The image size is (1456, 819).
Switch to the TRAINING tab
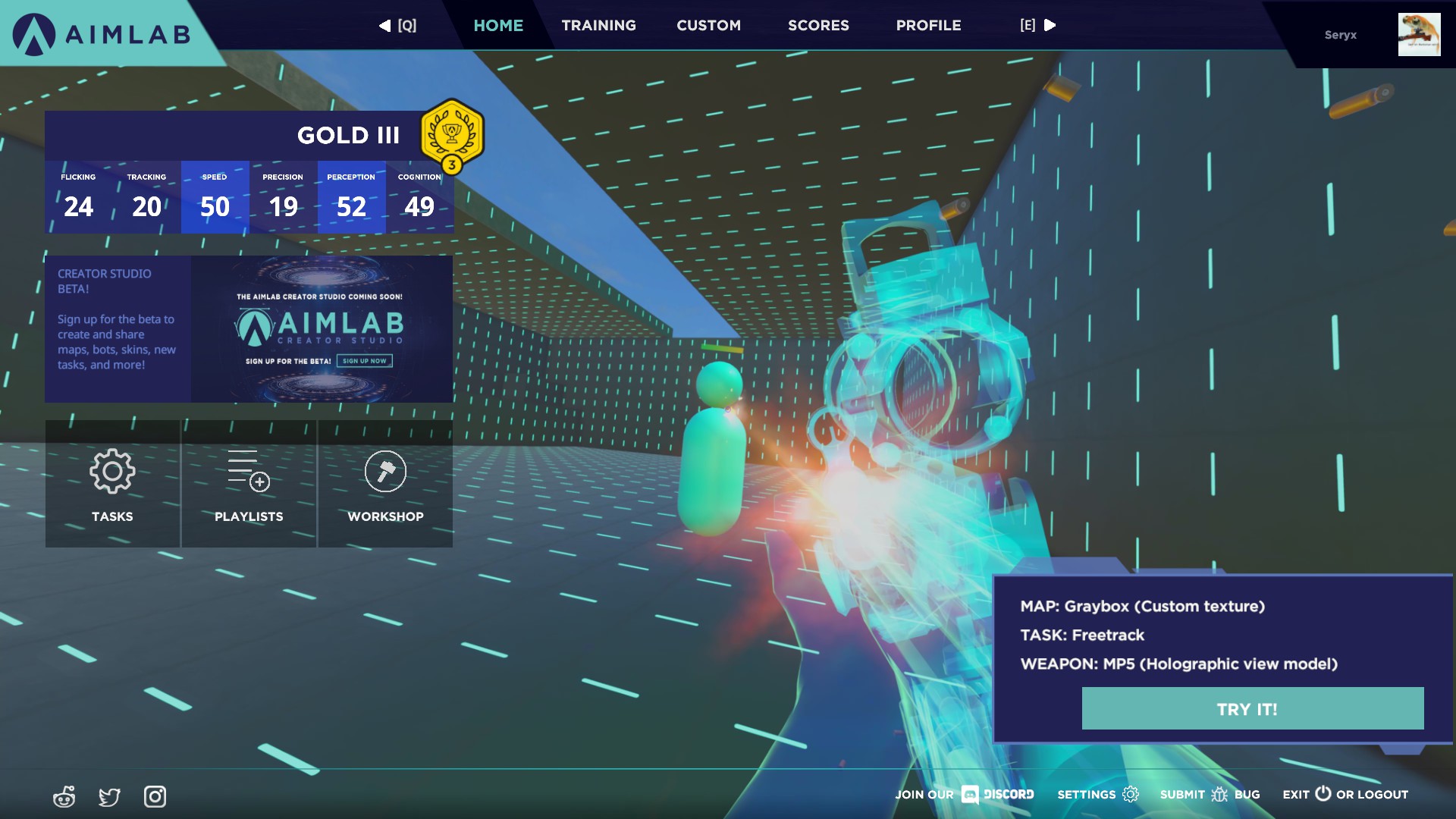click(x=598, y=26)
